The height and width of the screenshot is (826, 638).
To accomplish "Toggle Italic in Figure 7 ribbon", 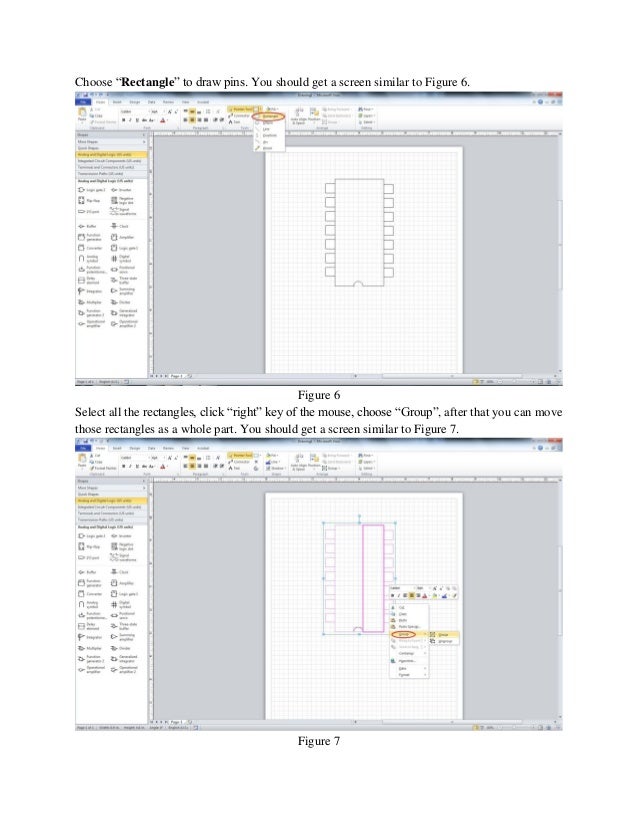I will [x=130, y=467].
